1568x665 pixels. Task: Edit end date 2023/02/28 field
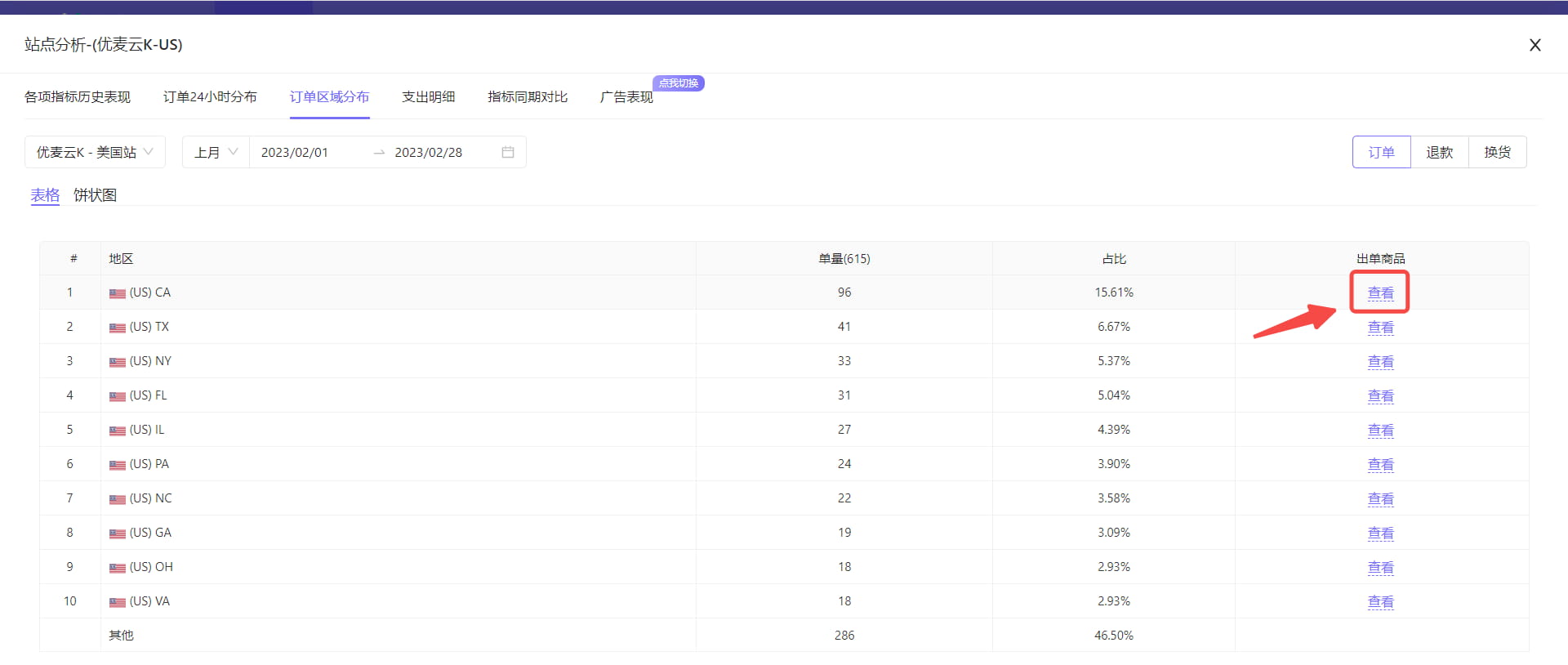tap(429, 152)
